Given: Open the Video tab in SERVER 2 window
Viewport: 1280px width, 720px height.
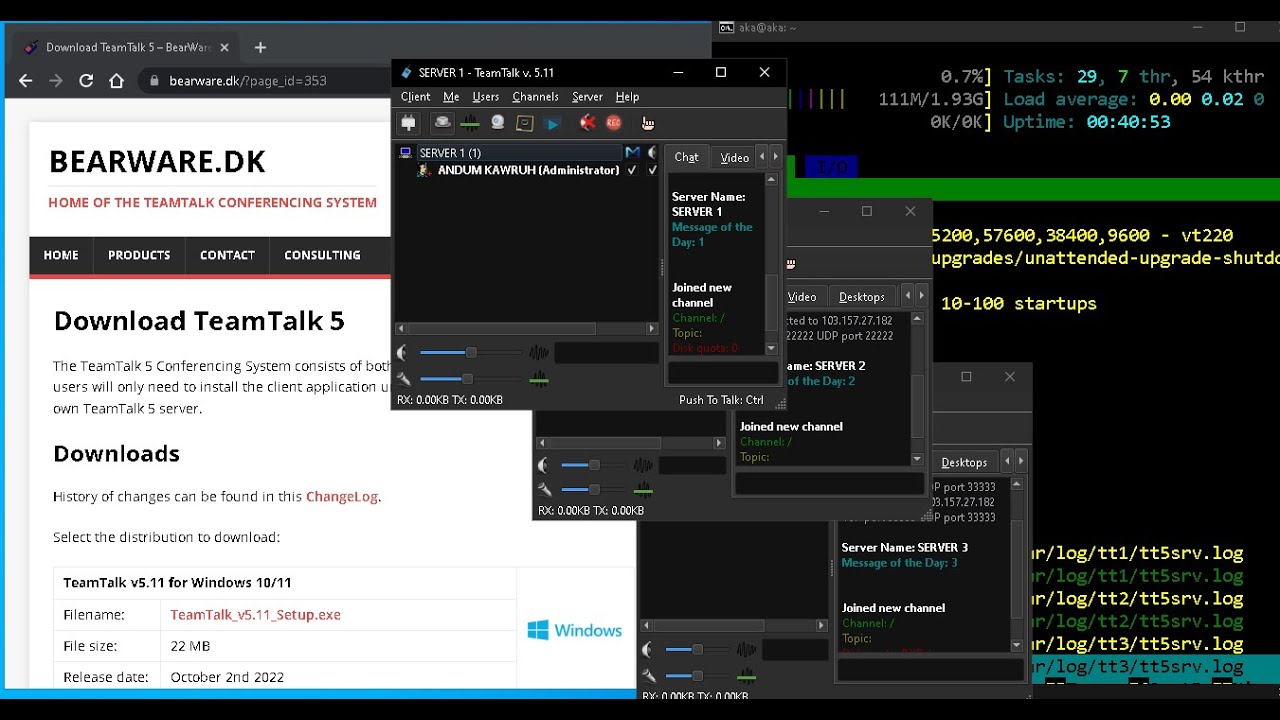Looking at the screenshot, I should coord(802,297).
